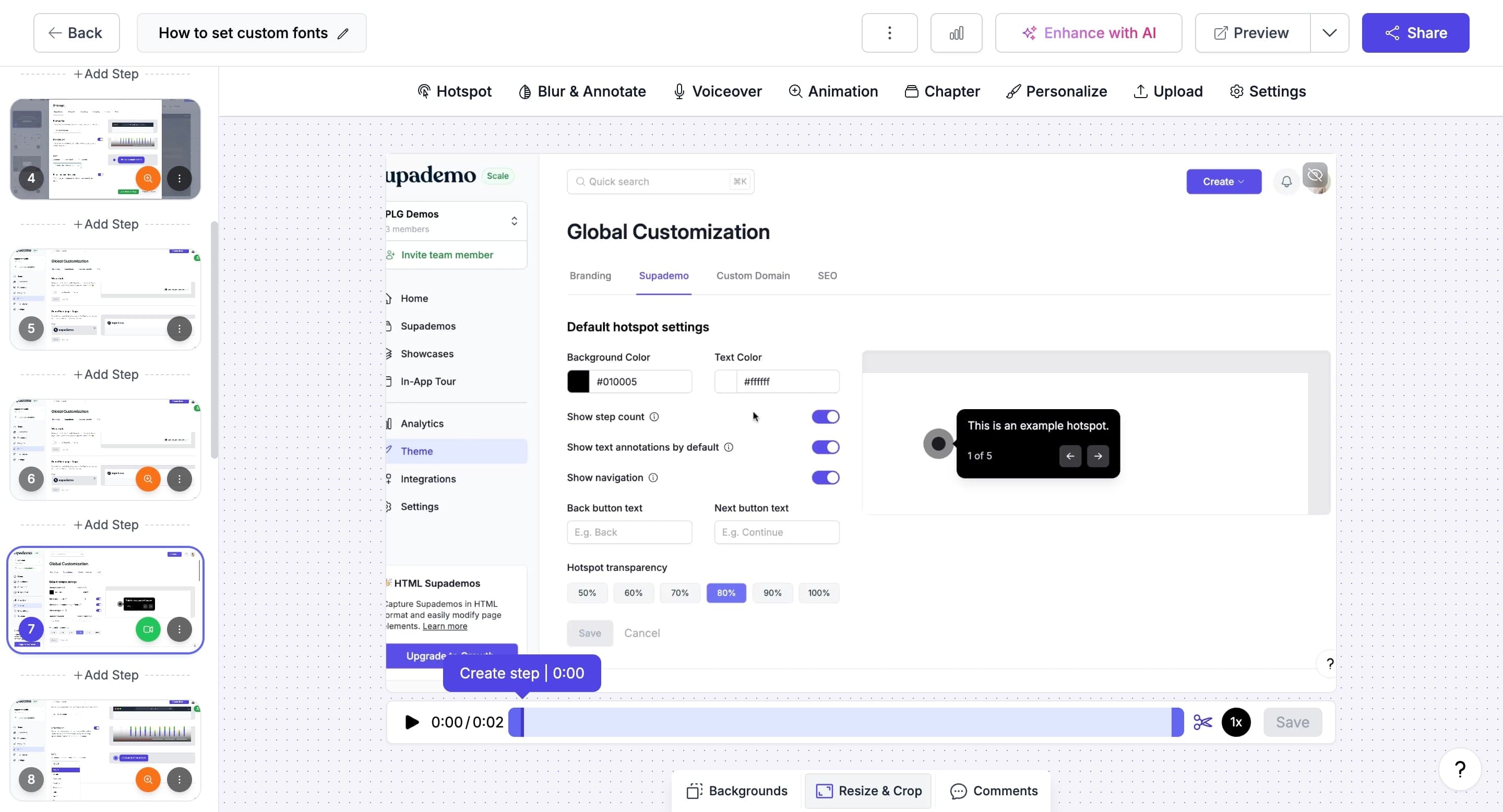Screen dimensions: 1503x812
Task: Click the orange zoom icon on step 8
Action: pos(148,779)
